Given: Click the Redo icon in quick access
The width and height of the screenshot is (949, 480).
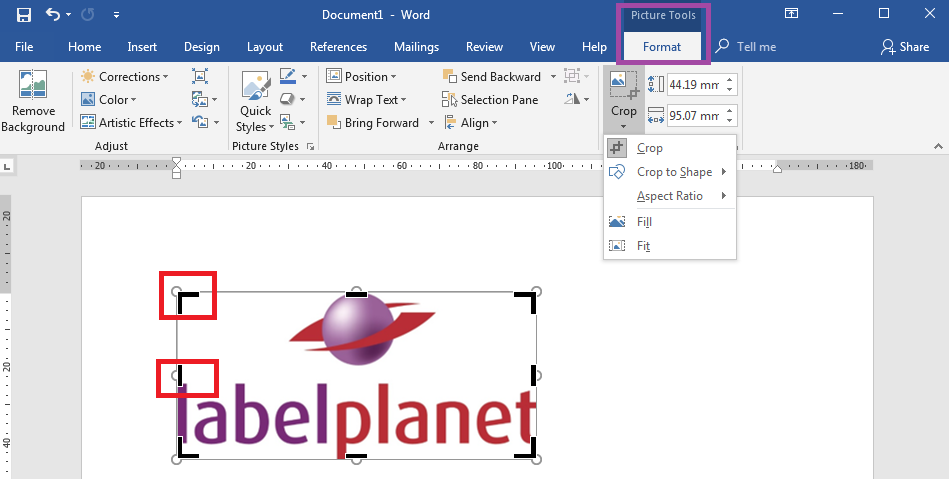Looking at the screenshot, I should (x=88, y=15).
